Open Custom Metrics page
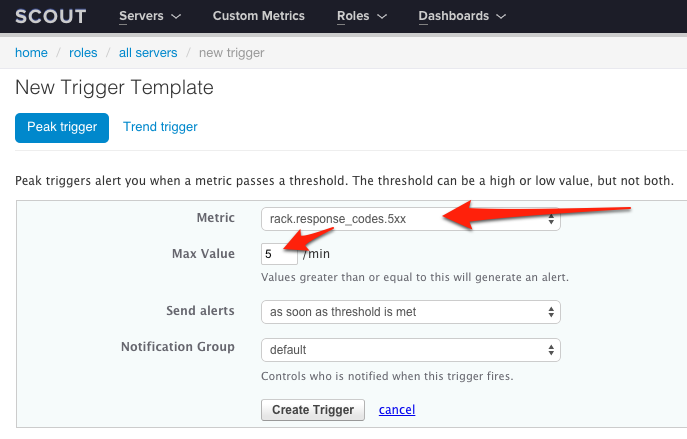 click(259, 16)
